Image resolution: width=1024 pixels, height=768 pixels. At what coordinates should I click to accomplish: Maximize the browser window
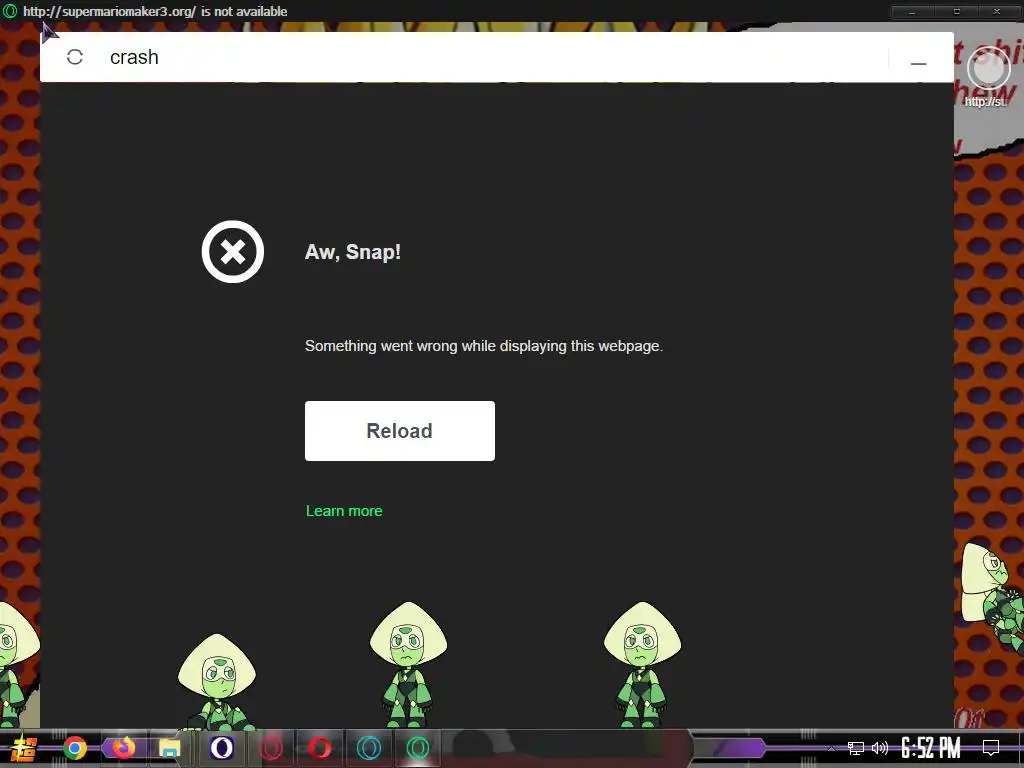point(957,11)
